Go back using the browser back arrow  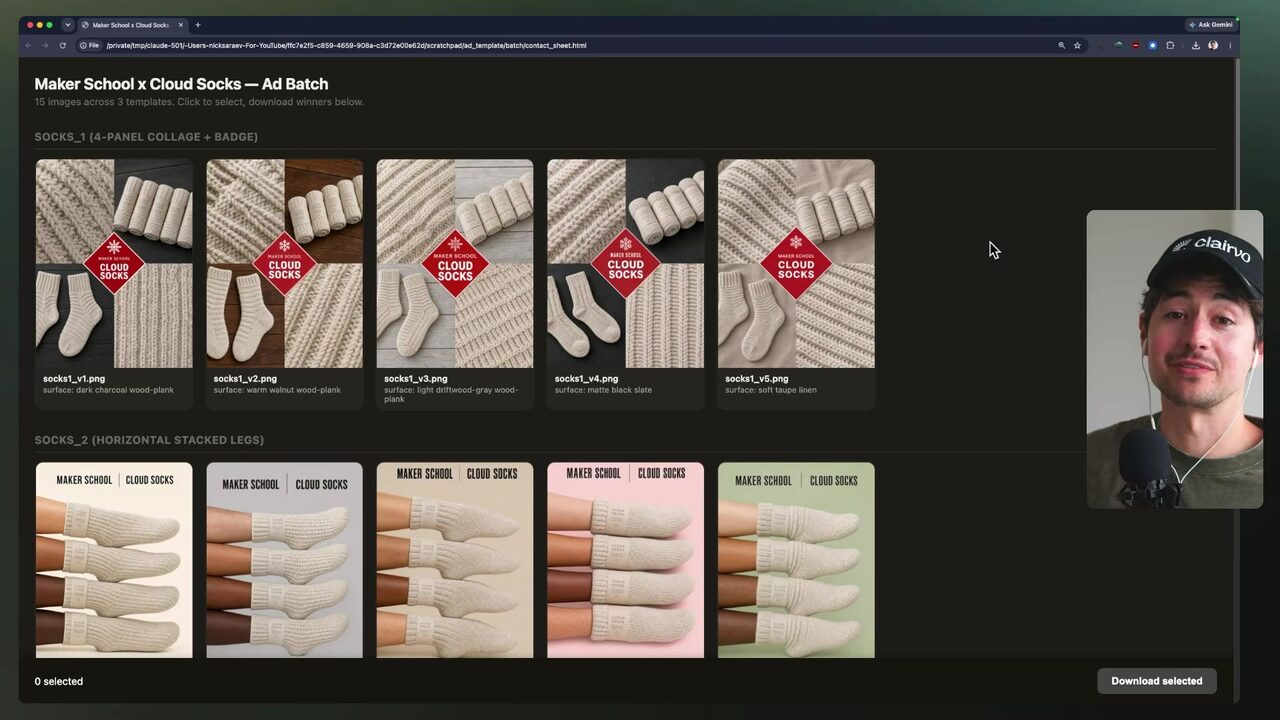click(x=28, y=45)
